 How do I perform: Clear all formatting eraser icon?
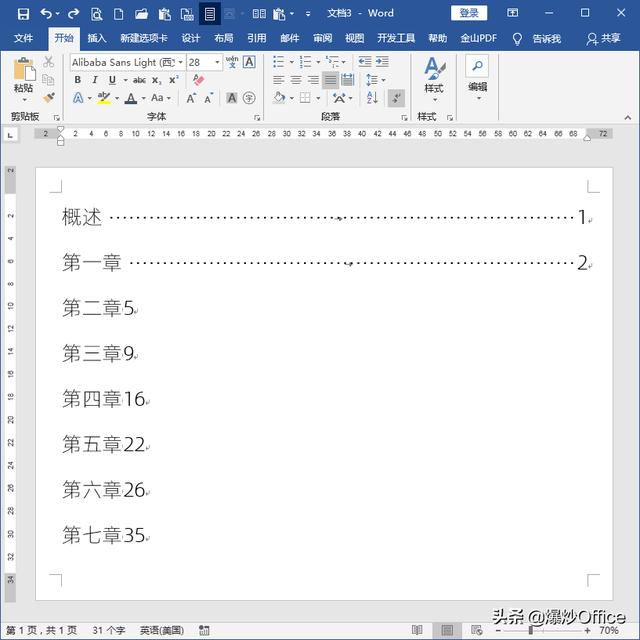(198, 80)
